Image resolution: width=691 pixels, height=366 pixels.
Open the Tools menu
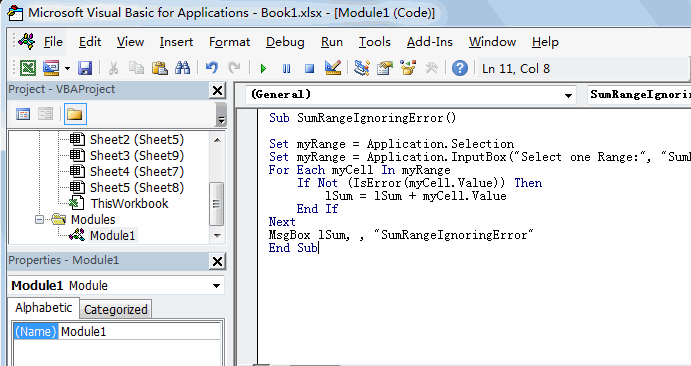pyautogui.click(x=375, y=42)
